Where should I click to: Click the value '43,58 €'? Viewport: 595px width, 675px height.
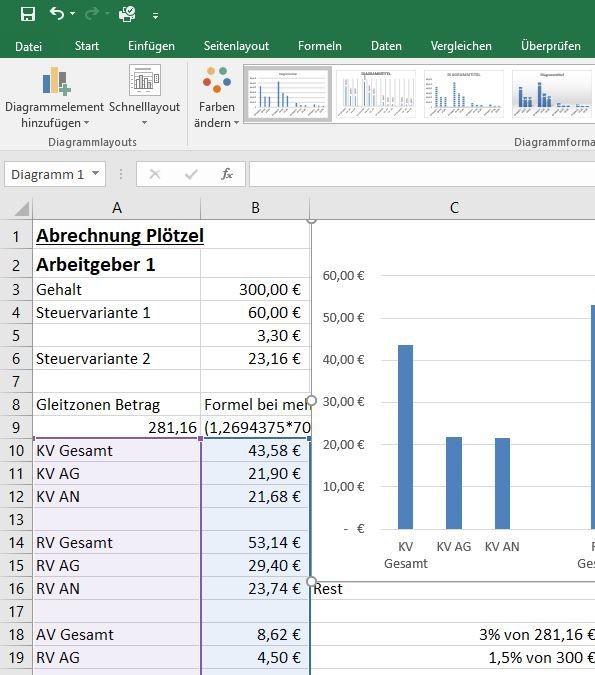pos(274,451)
